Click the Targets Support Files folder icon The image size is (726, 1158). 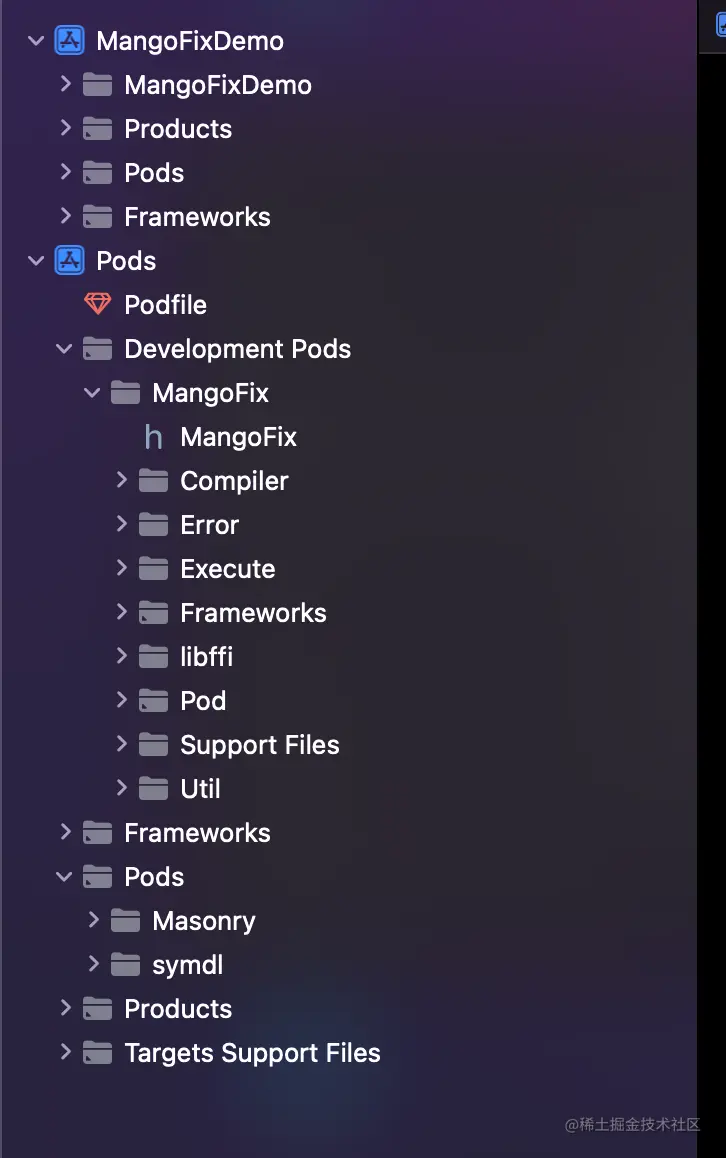click(x=96, y=1052)
